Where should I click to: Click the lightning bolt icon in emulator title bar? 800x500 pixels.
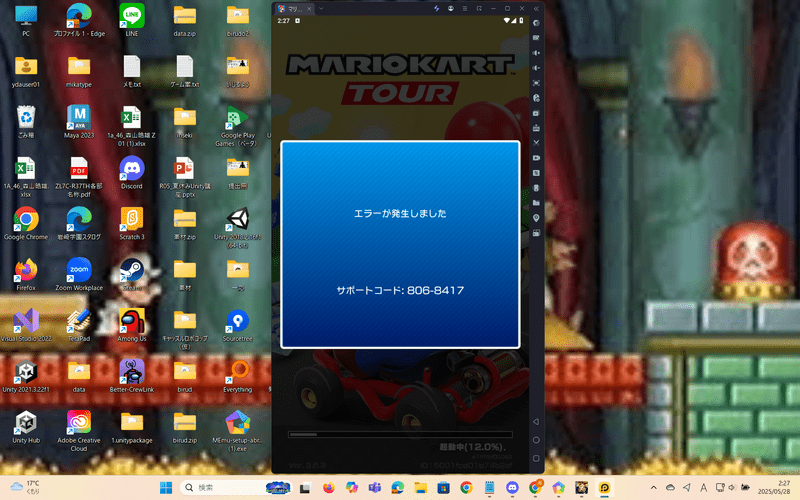click(436, 9)
